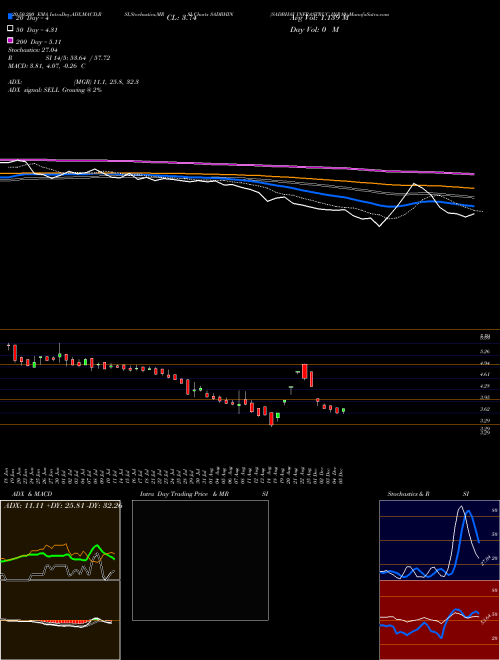Select the '50 Day = 4.31' legend label

37,30
